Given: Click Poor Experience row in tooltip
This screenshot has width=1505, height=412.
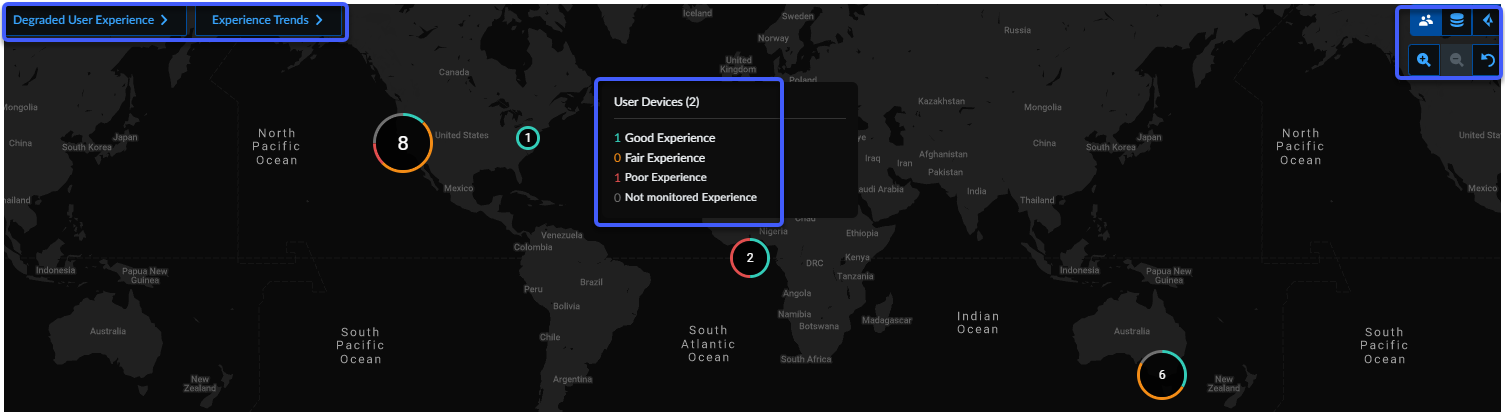Looking at the screenshot, I should click(661, 177).
